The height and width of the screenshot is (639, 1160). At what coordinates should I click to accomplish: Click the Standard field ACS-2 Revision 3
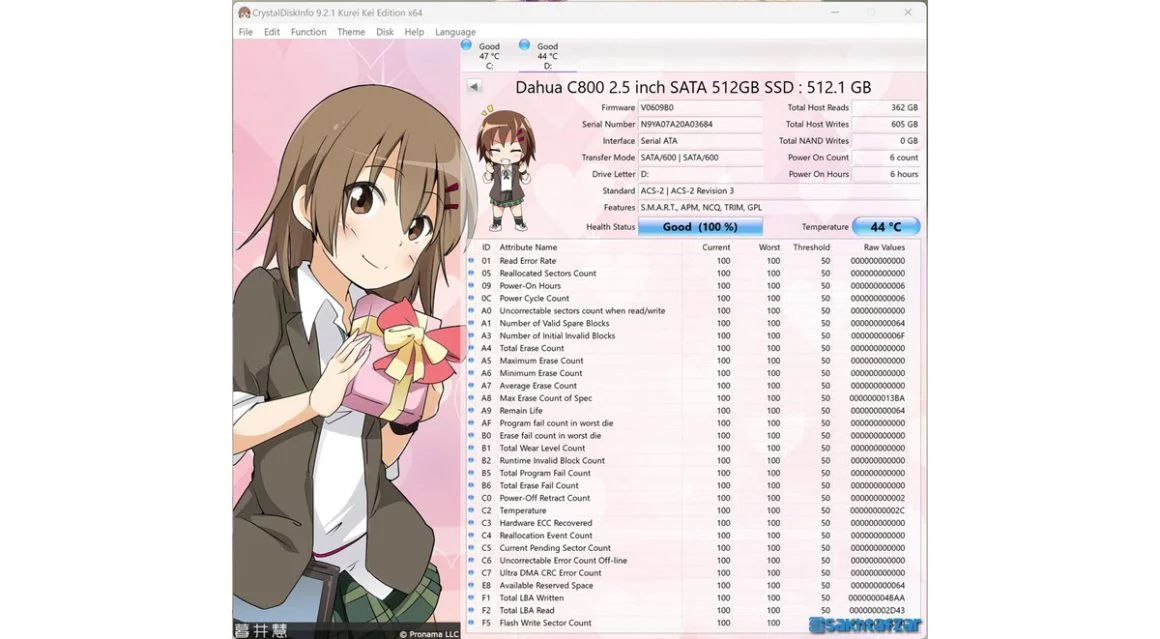[779, 191]
